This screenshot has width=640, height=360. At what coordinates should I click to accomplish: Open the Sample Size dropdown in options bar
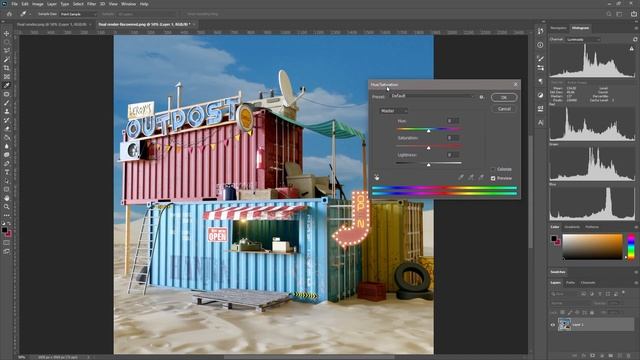78,14
